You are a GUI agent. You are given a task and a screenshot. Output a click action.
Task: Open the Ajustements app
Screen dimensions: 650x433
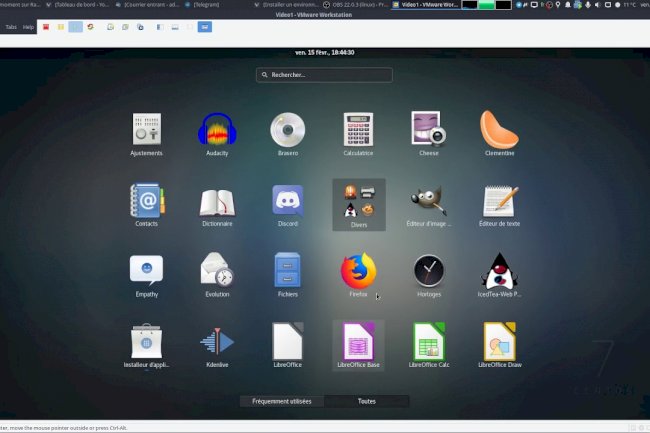pyautogui.click(x=146, y=134)
